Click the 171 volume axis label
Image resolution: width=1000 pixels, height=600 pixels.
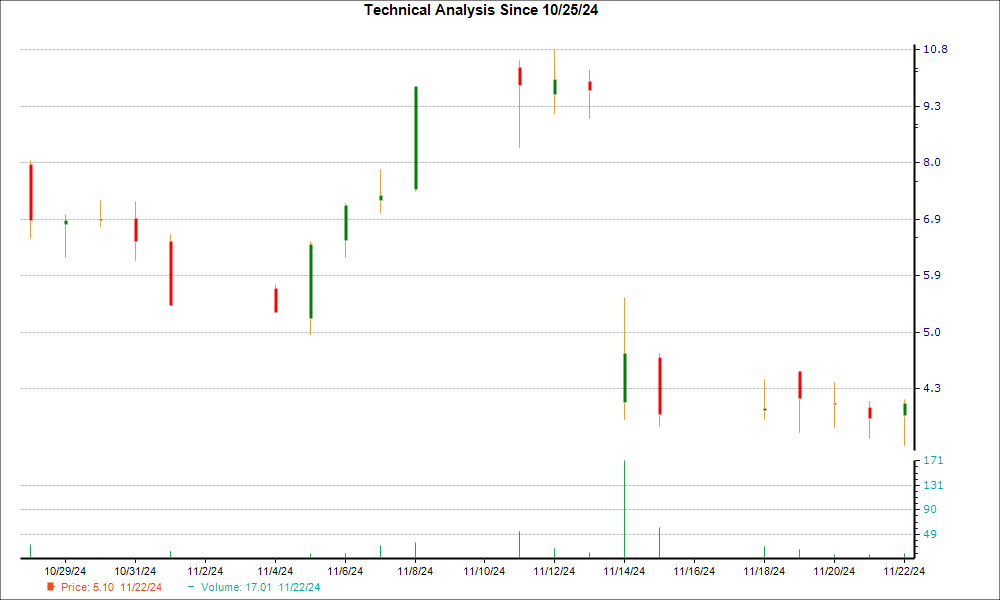point(934,460)
